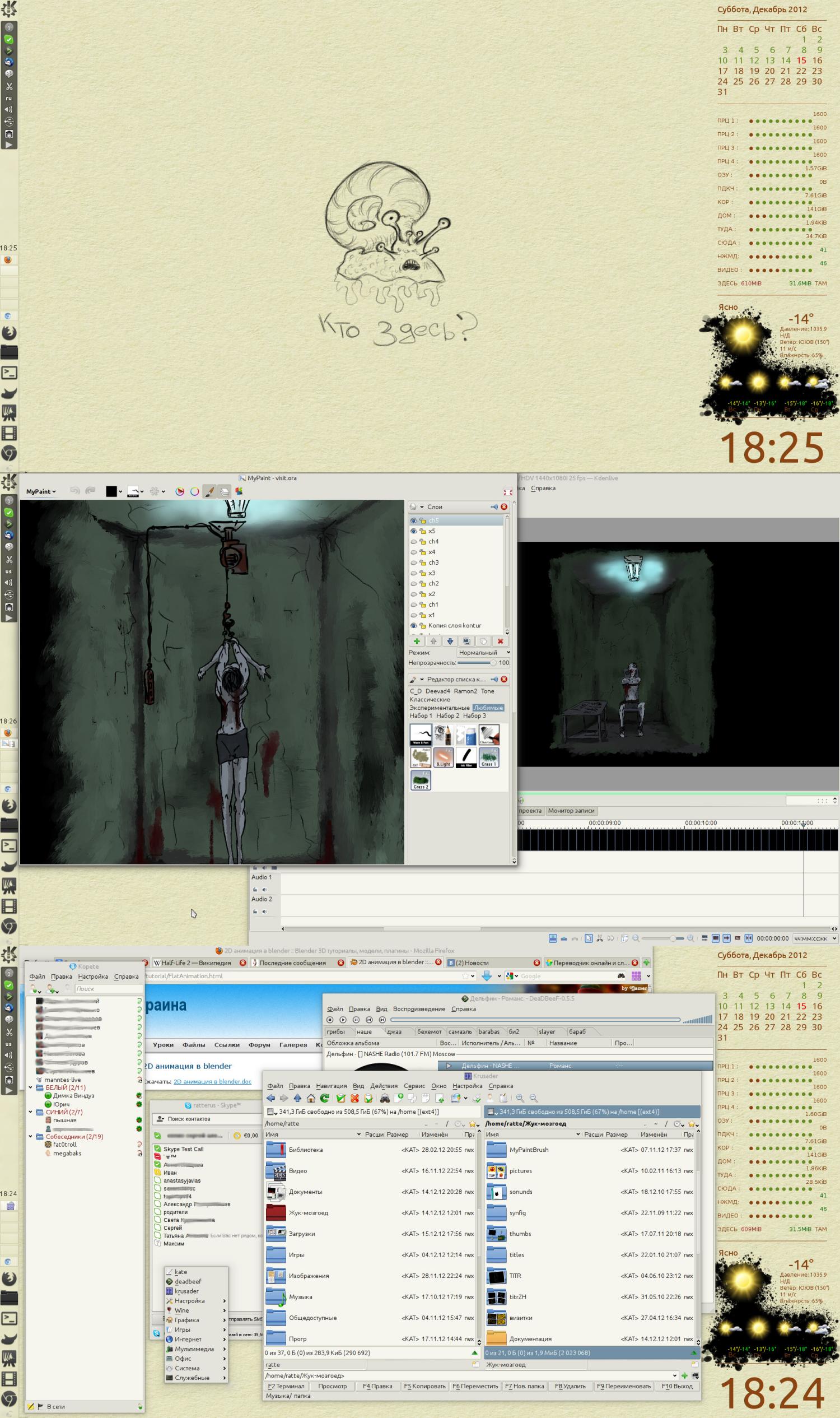The height and width of the screenshot is (1418, 840).
Task: Open the MyPaint main menu dropdown
Action: (41, 491)
